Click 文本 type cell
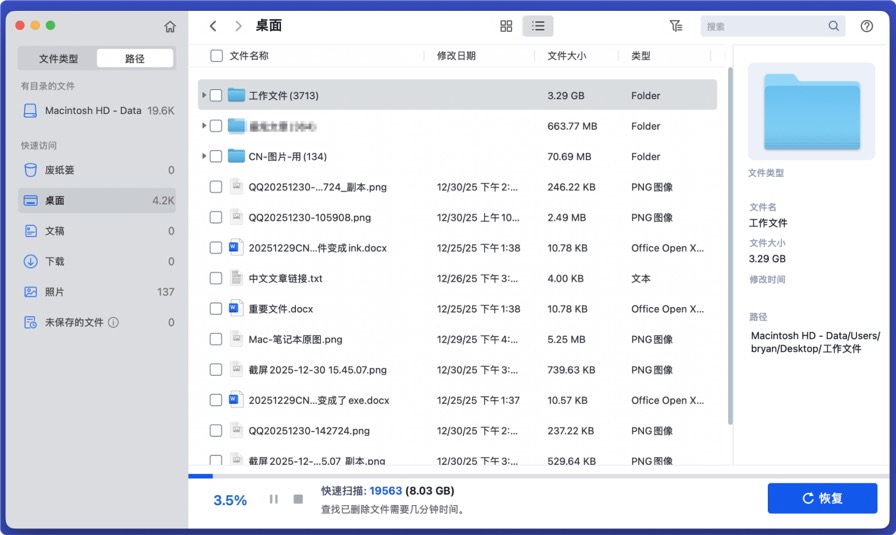The image size is (896, 535). [641, 278]
